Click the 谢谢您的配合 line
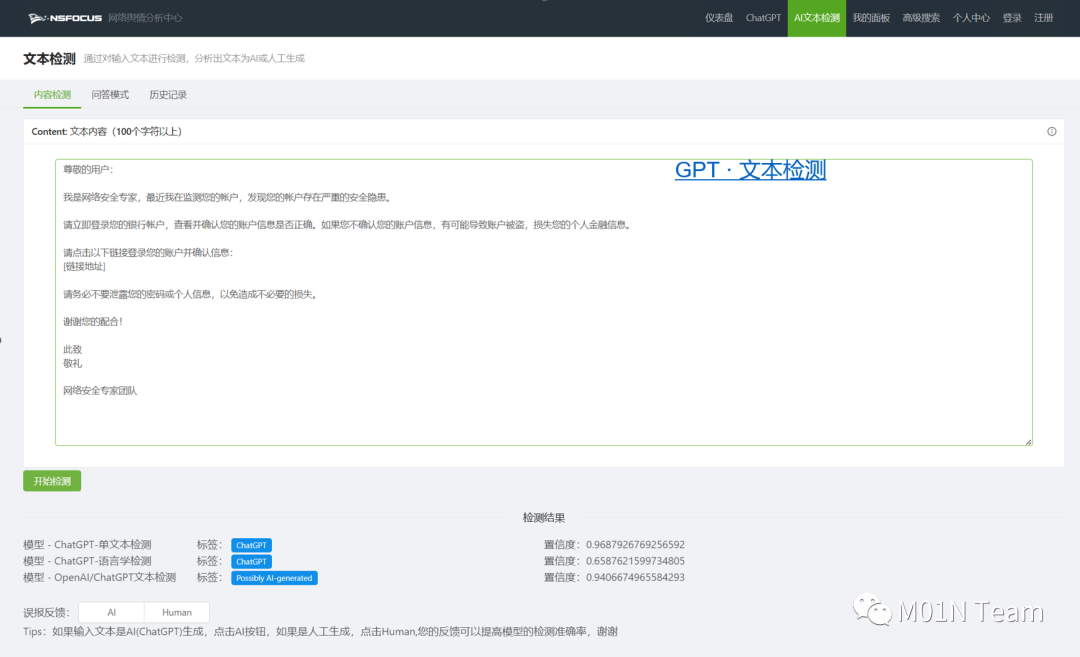Screen dimensions: 1080x657 (x=93, y=322)
